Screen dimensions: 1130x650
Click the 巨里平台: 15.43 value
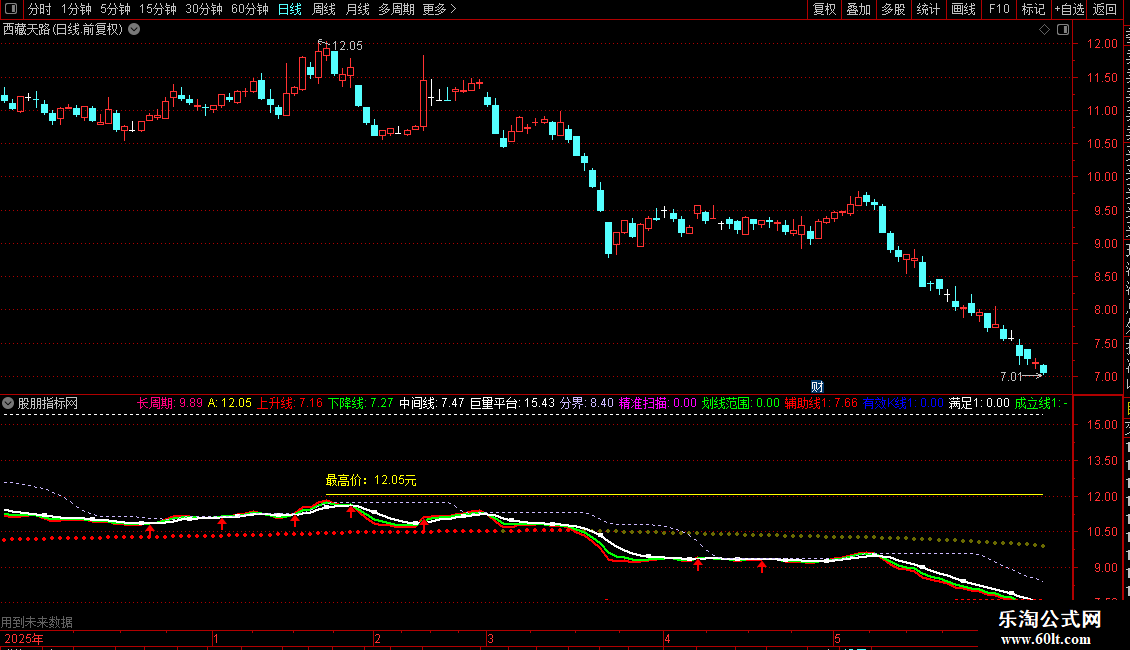click(512, 404)
